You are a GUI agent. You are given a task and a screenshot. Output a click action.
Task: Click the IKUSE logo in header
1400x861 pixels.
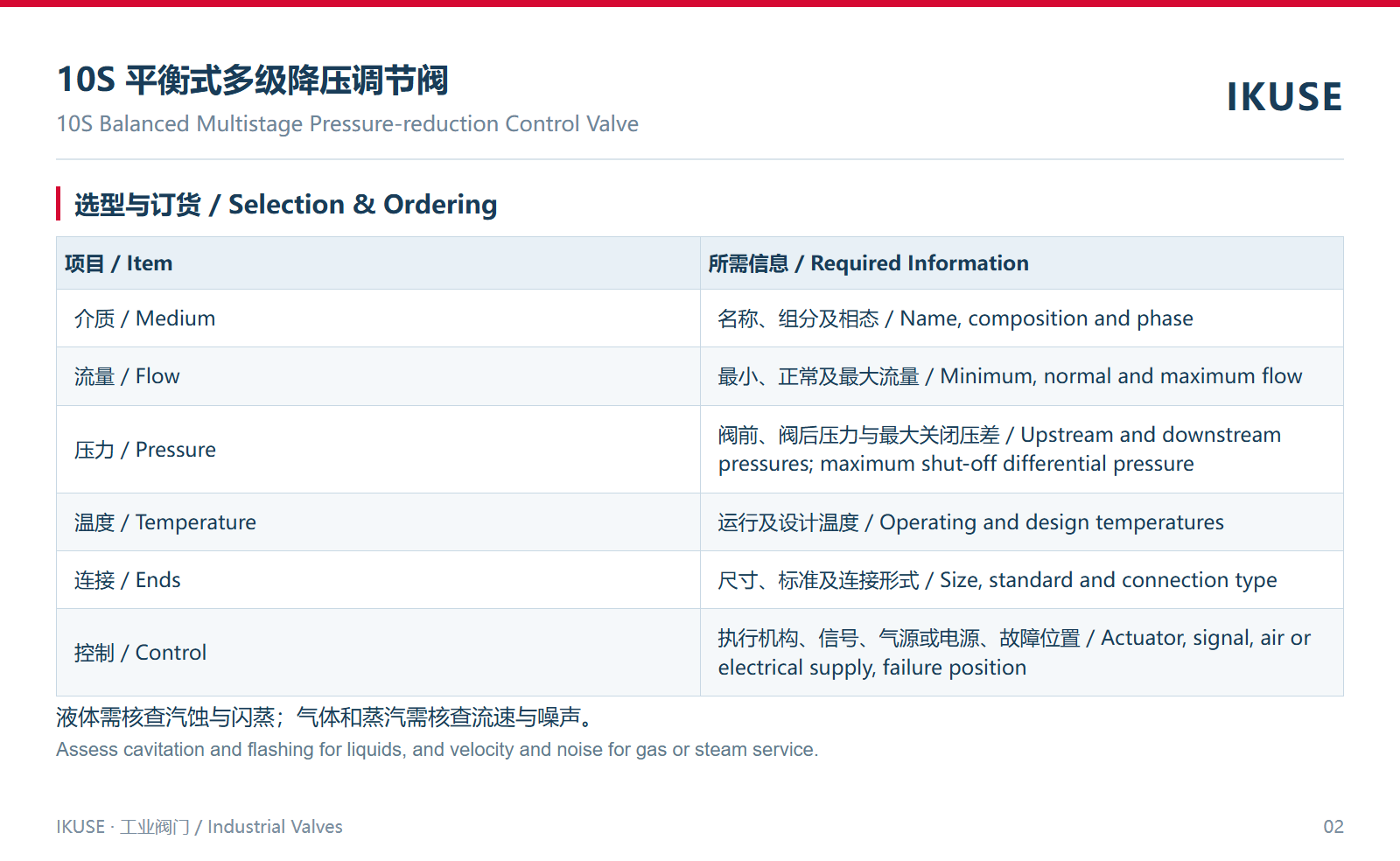coord(1284,97)
